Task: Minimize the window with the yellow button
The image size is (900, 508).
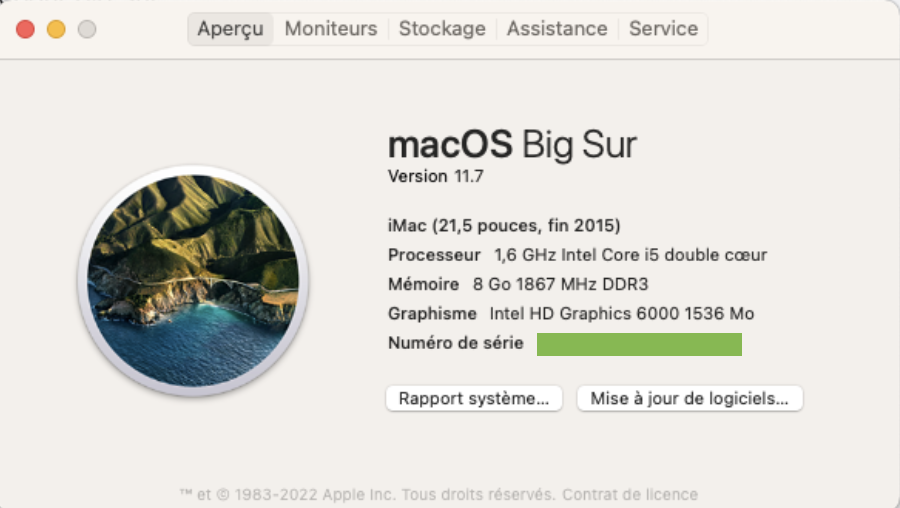Action: pos(56,30)
